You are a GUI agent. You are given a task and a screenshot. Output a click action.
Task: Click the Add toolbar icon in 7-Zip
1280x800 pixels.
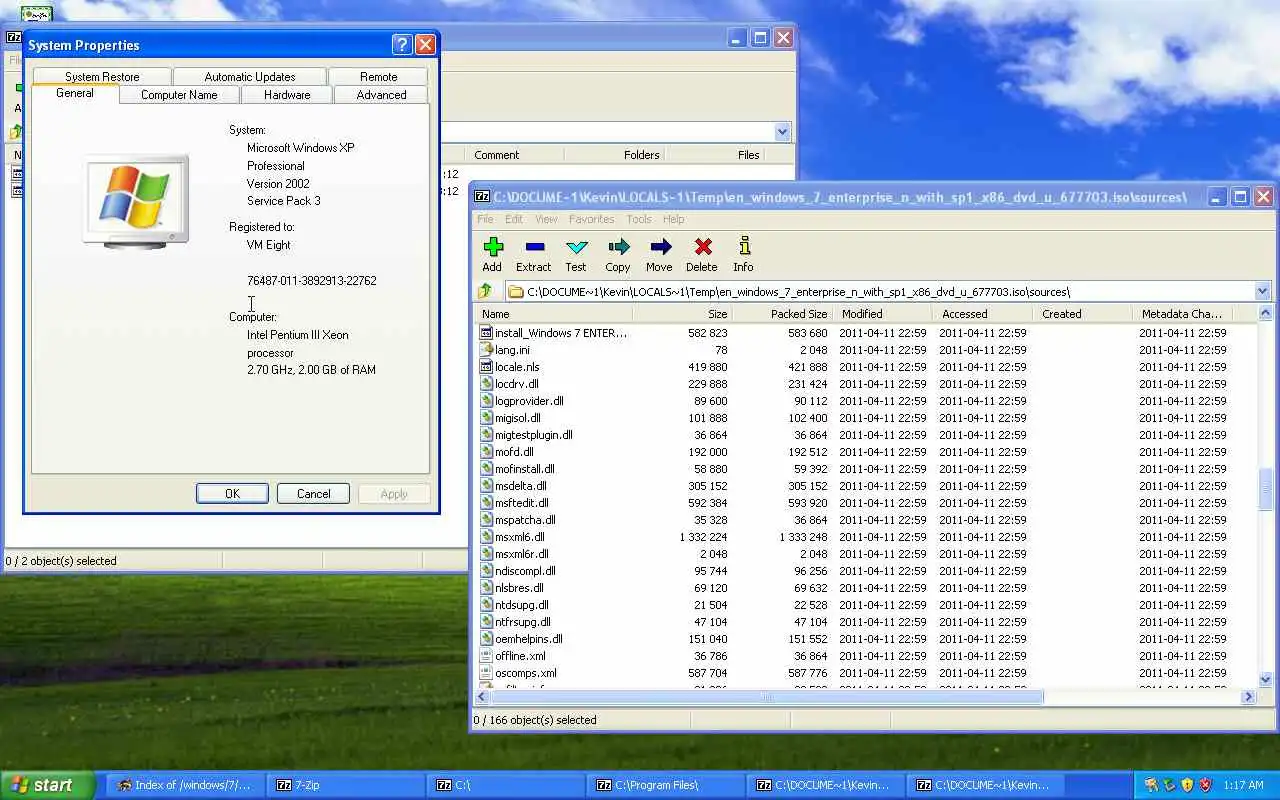tap(492, 247)
